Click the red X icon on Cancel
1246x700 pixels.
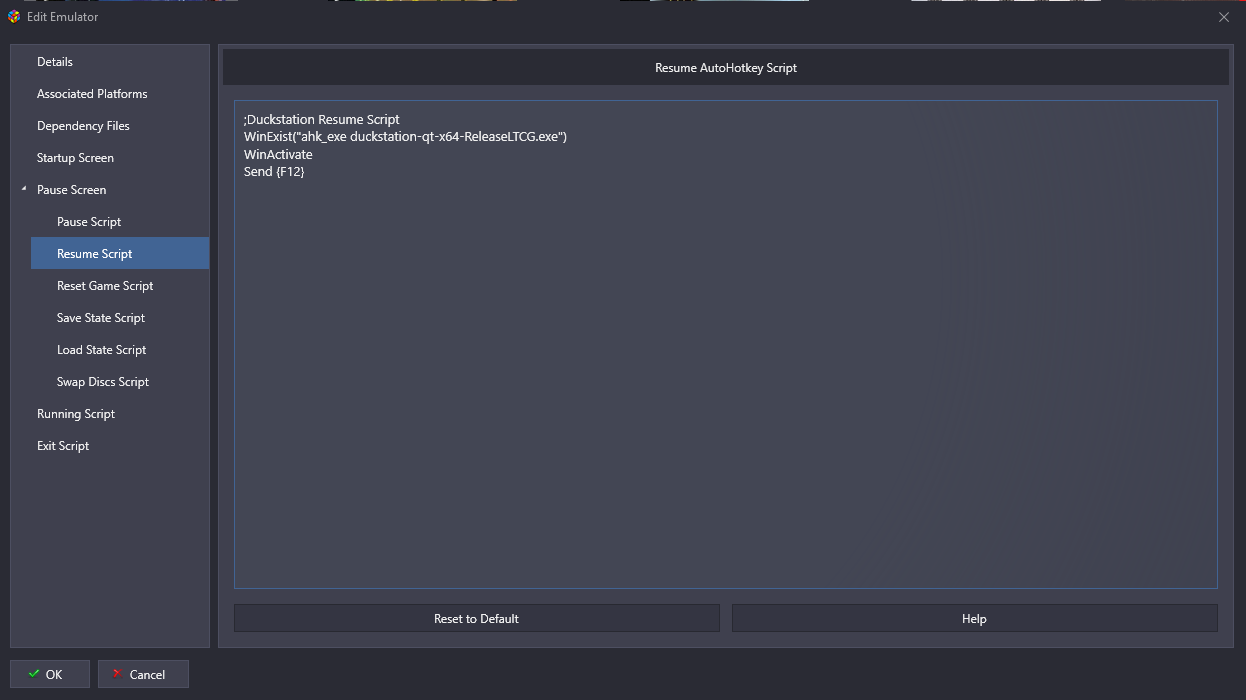(x=117, y=674)
